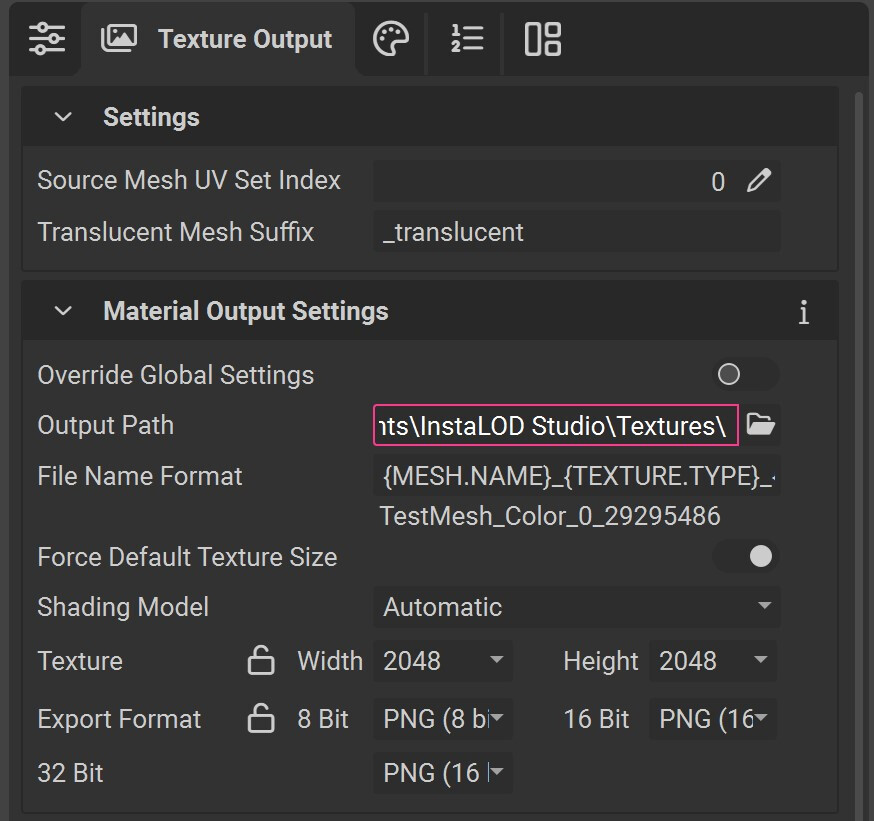Open the layout panels tab icon
Screen dimensions: 874x821
tap(542, 39)
